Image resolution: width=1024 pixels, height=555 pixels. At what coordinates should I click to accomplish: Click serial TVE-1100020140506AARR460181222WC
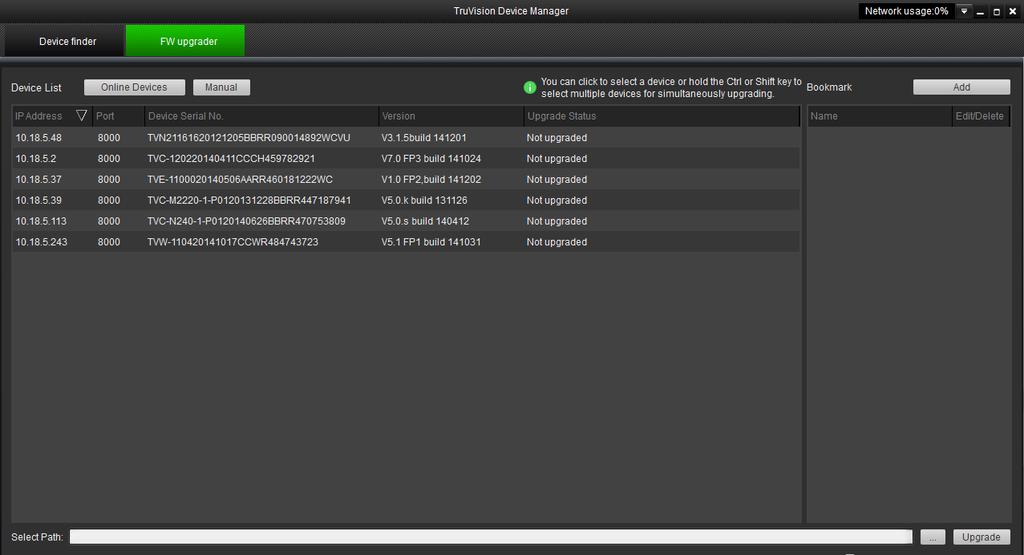(240, 180)
